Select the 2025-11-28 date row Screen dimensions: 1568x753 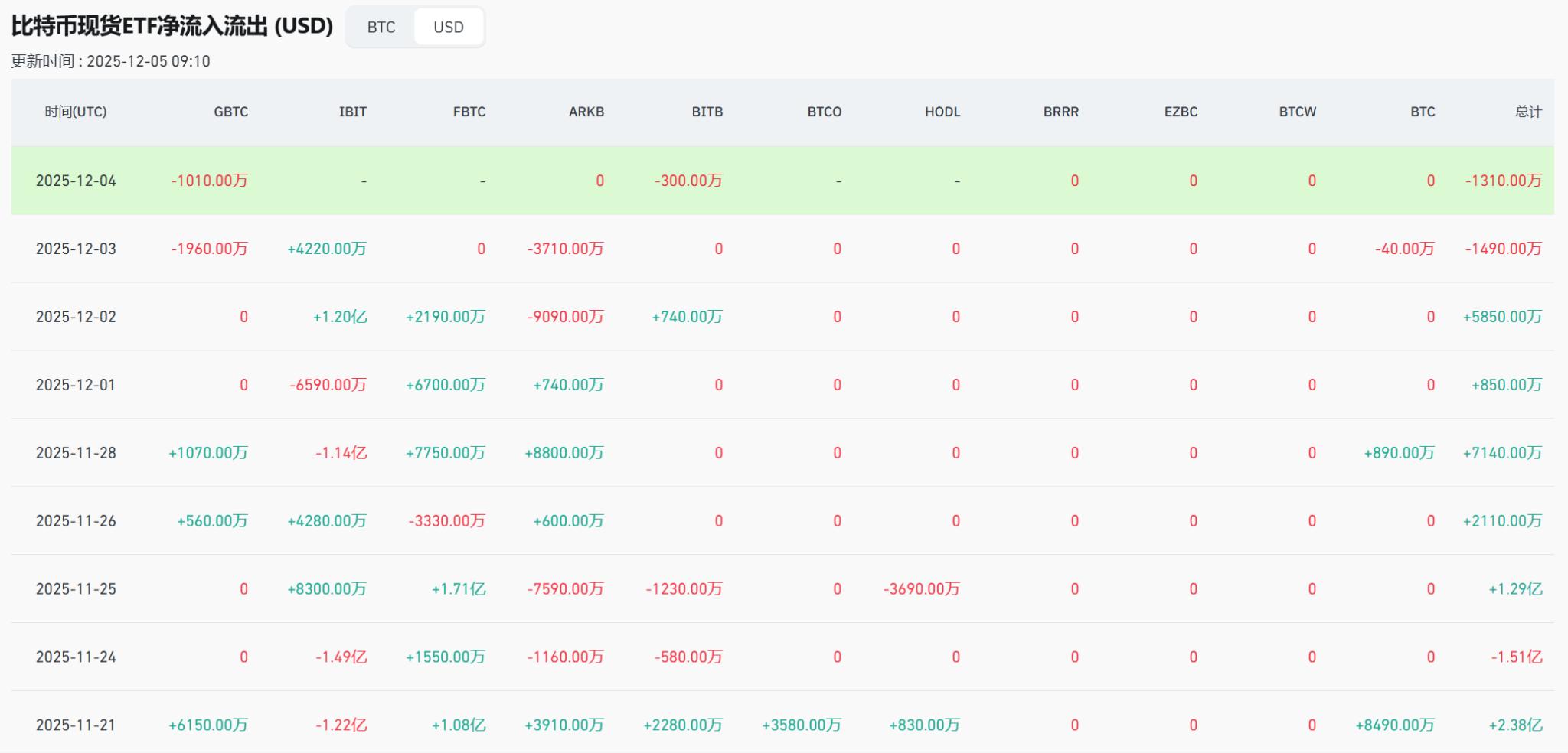point(77,452)
